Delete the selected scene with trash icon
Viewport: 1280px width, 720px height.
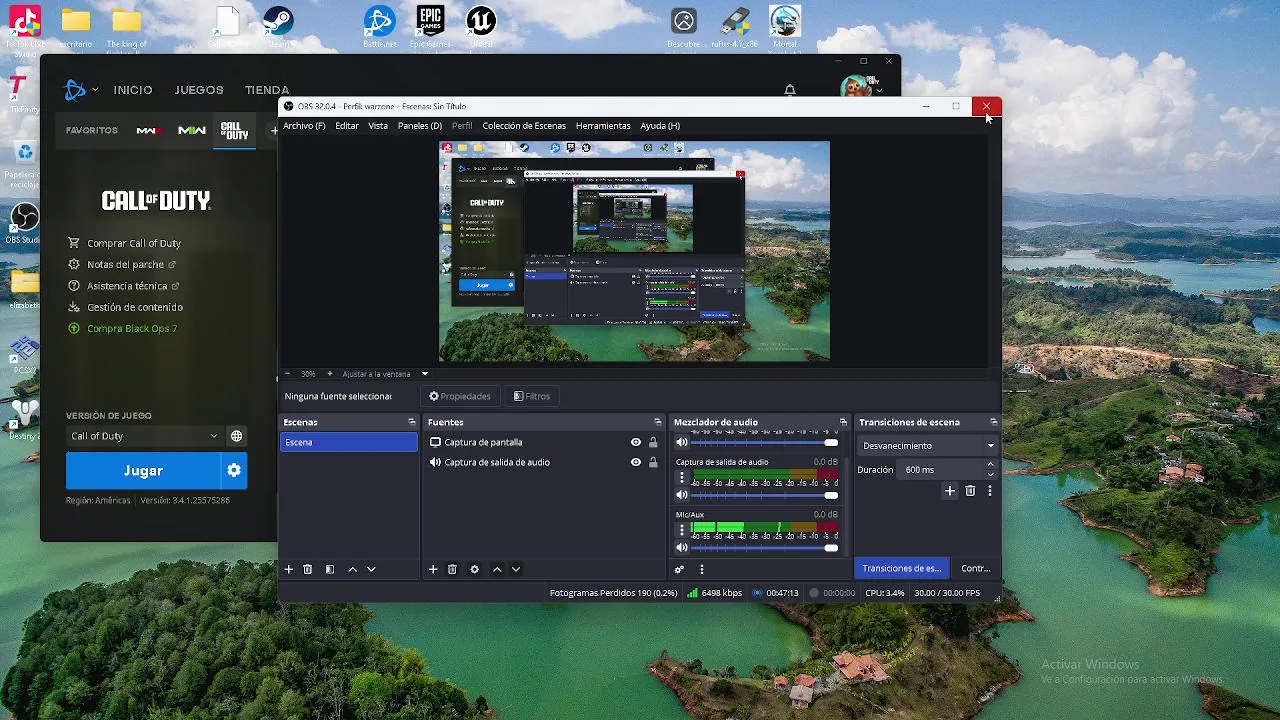308,569
